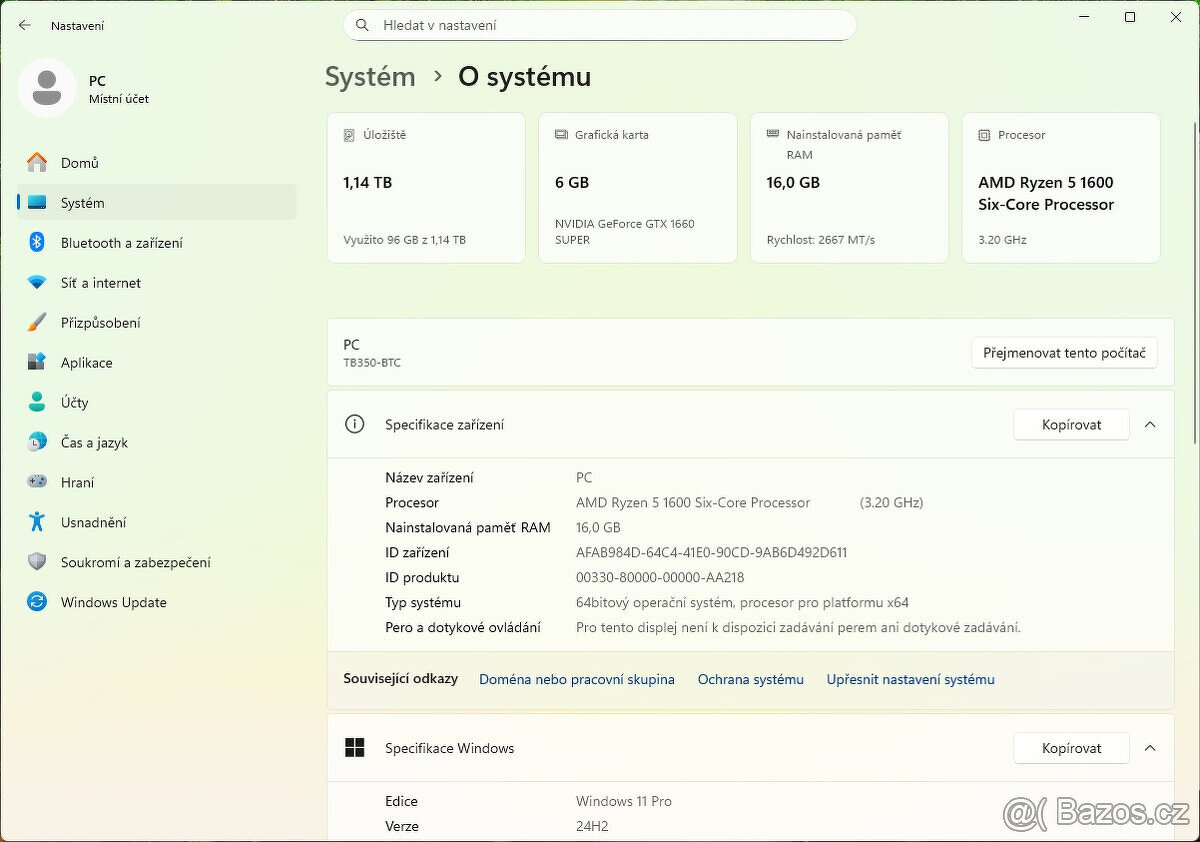Click the PC user avatar
The height and width of the screenshot is (842, 1200).
coord(47,88)
